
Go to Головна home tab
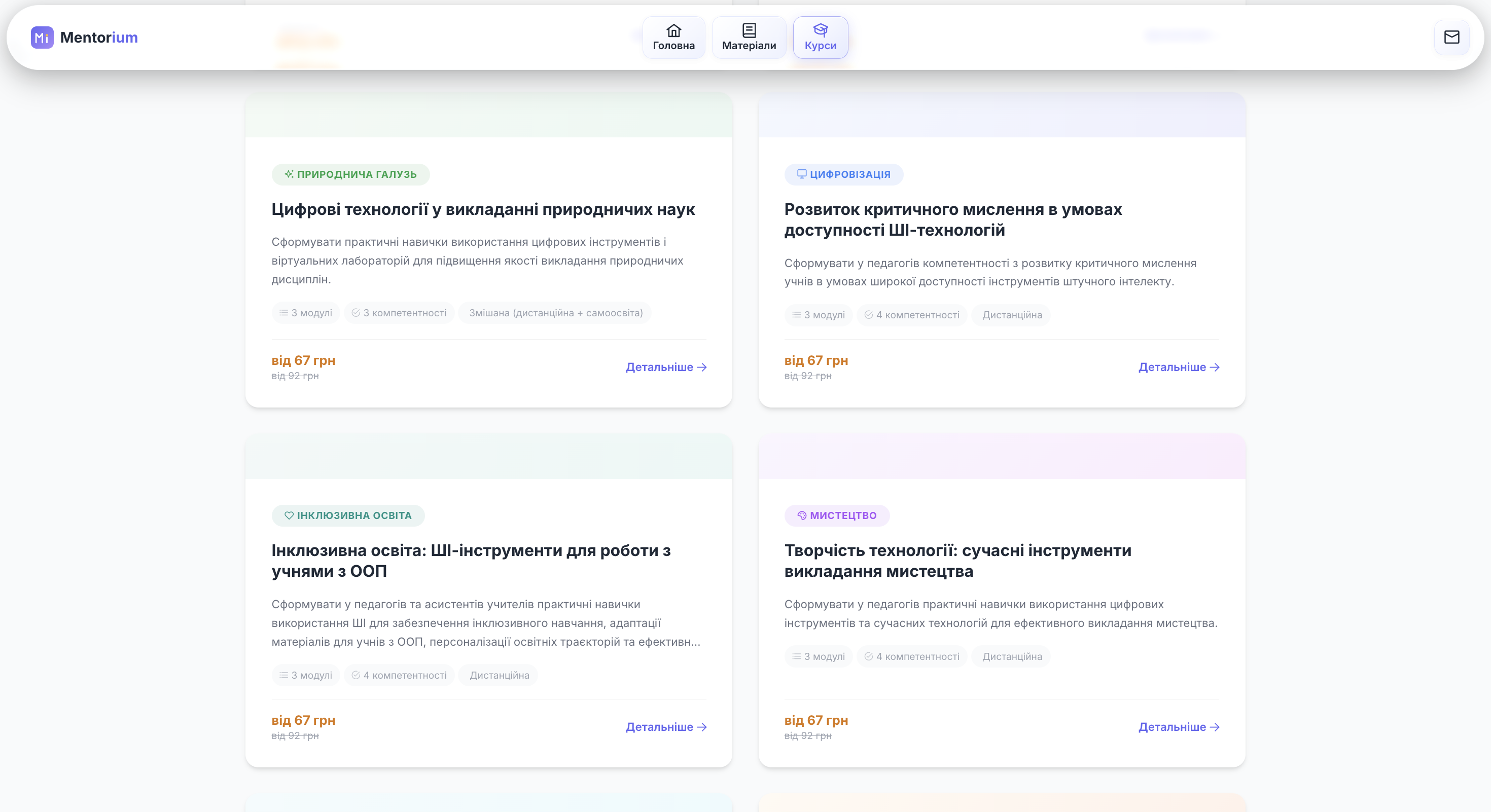tap(673, 38)
